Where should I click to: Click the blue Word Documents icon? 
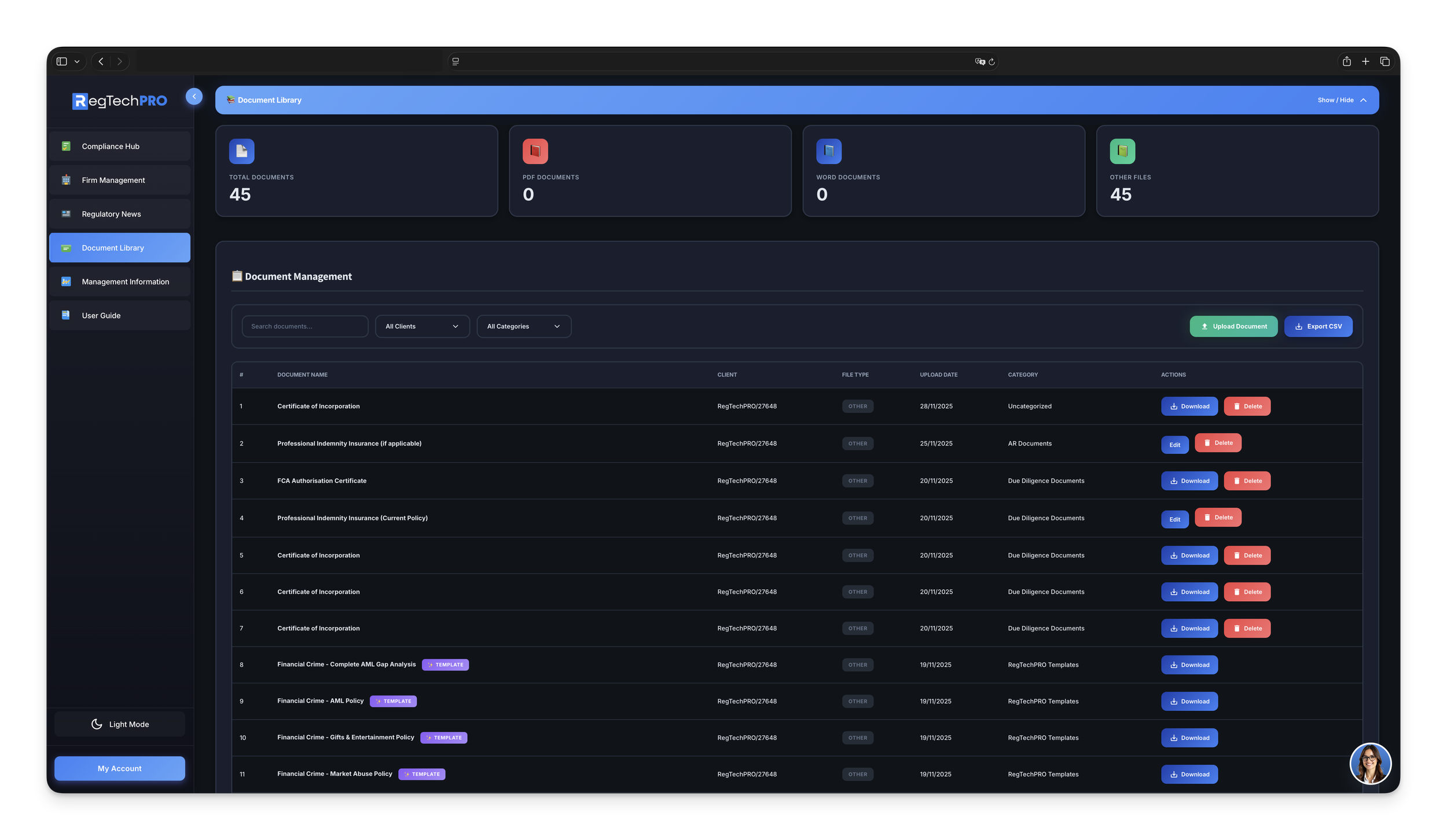[x=828, y=151]
